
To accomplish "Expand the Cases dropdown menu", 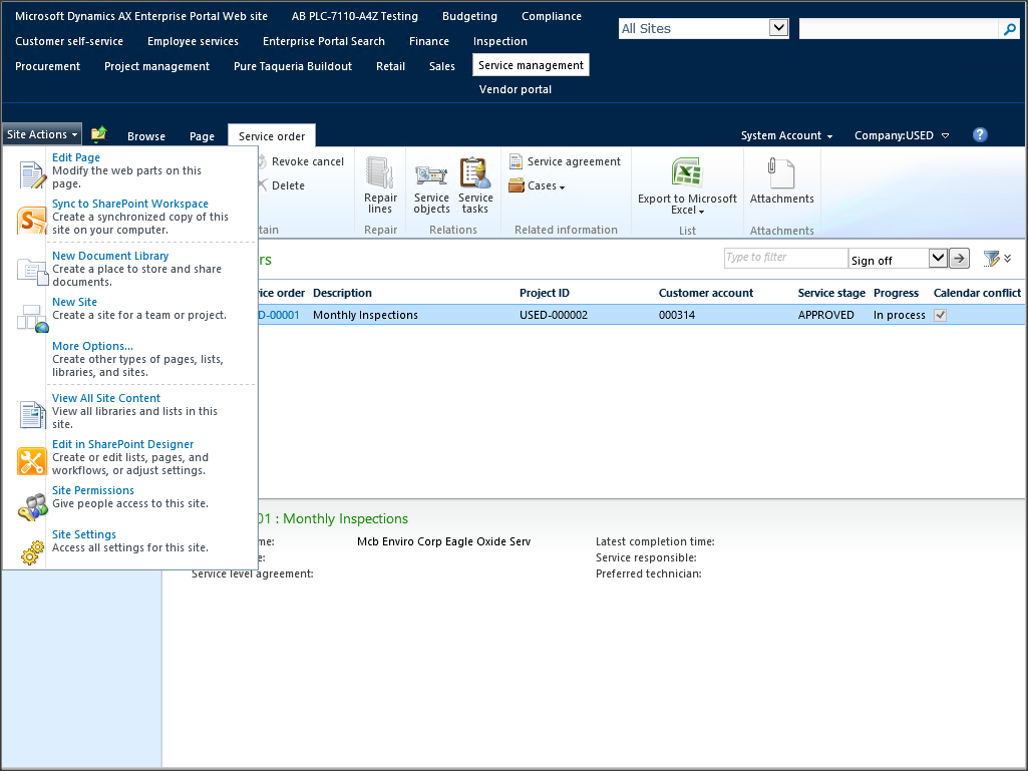I will 537,186.
